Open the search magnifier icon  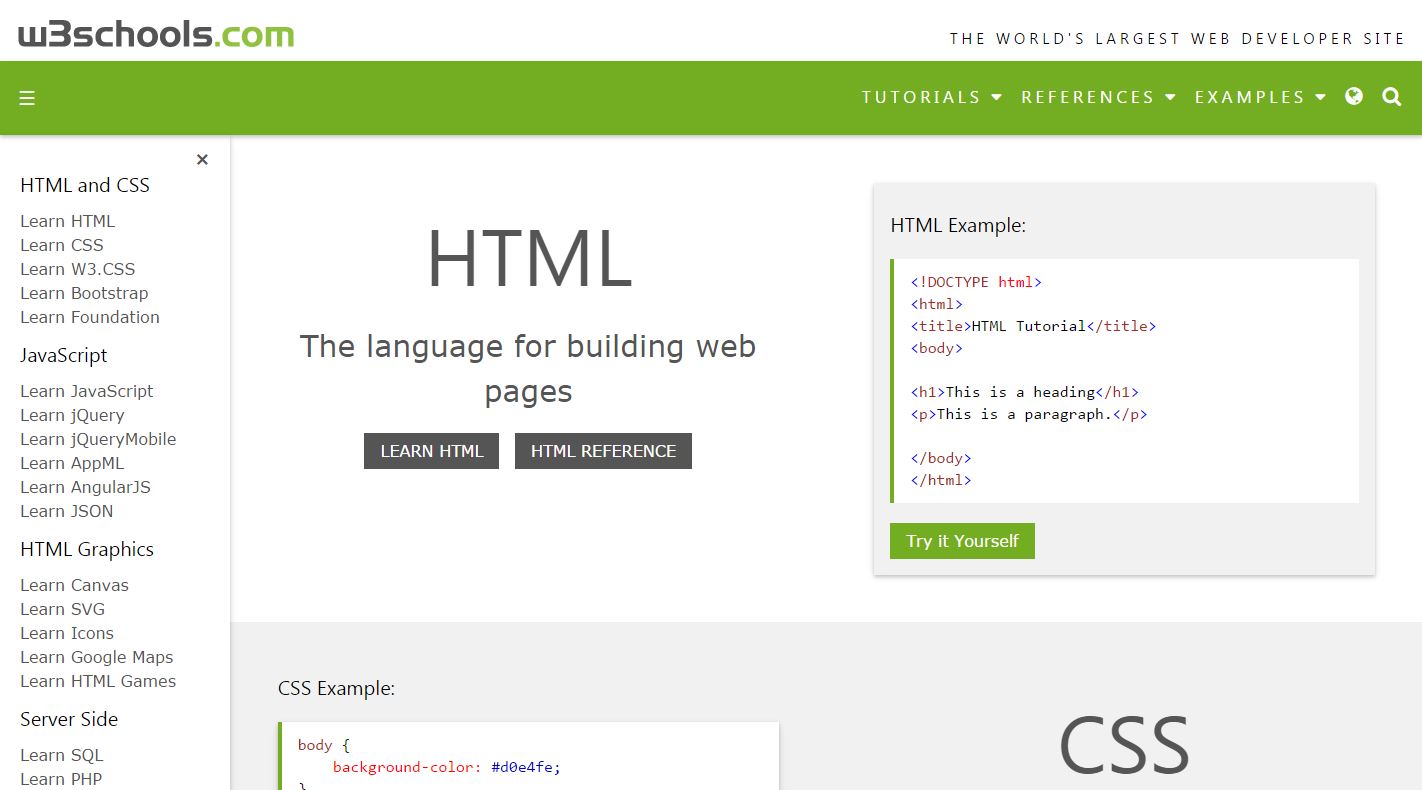pos(1392,97)
